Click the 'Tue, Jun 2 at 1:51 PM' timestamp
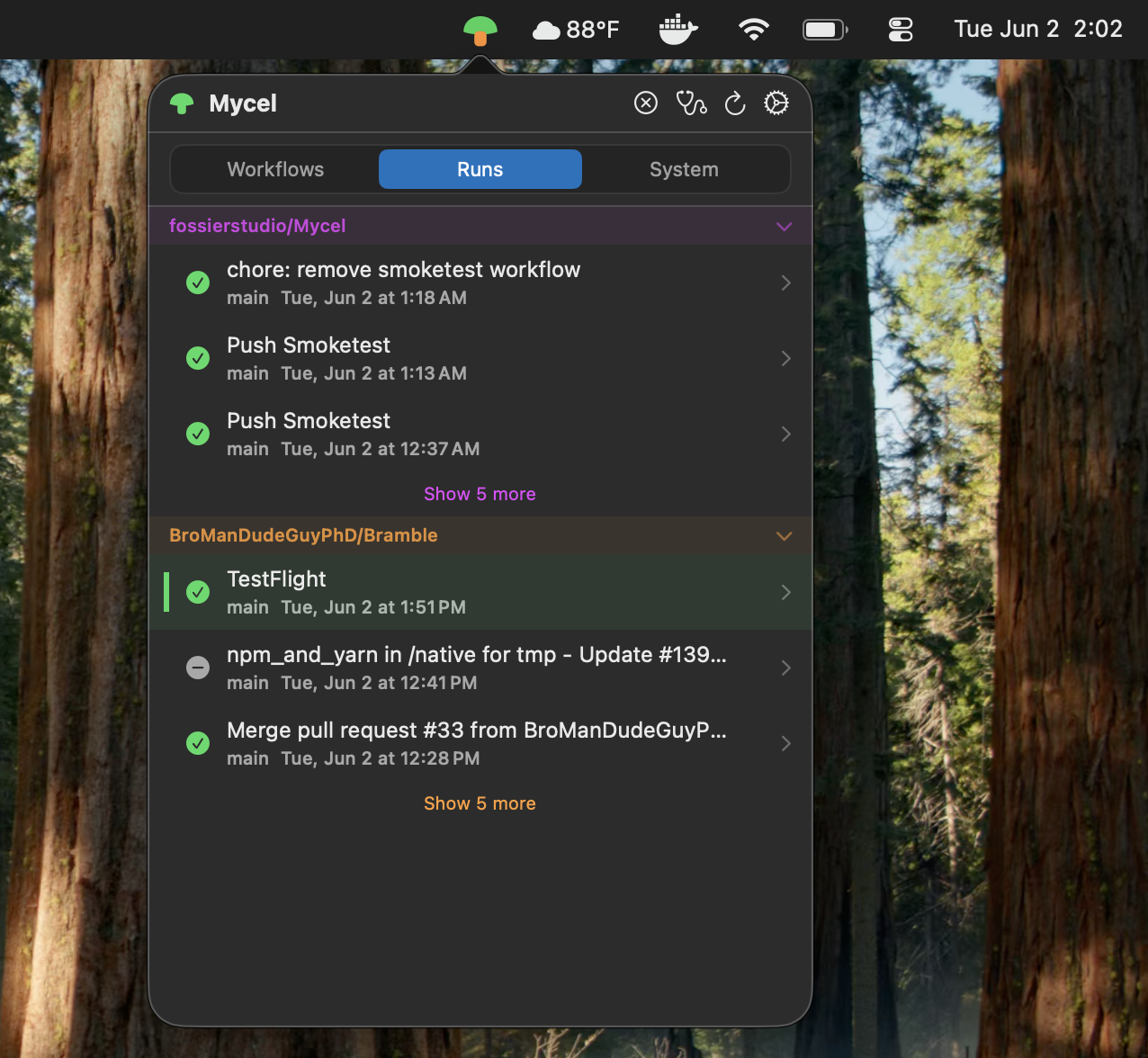Image resolution: width=1148 pixels, height=1058 pixels. pyautogui.click(x=374, y=607)
